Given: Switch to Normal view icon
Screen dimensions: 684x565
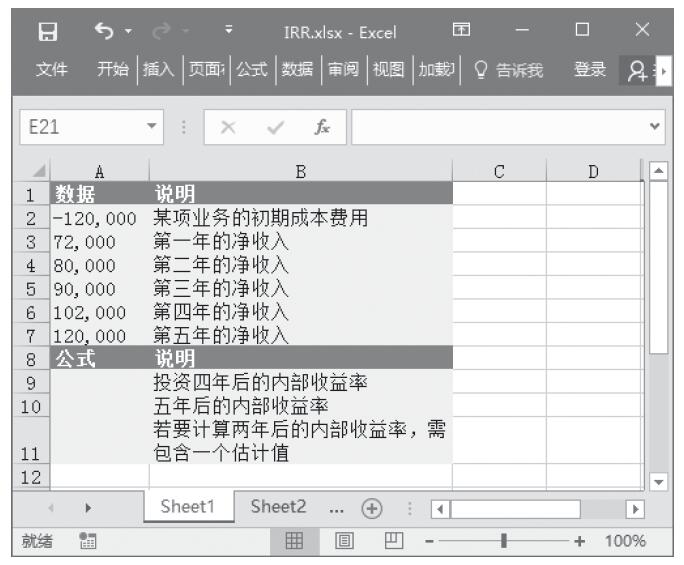Looking at the screenshot, I should pyautogui.click(x=295, y=541).
